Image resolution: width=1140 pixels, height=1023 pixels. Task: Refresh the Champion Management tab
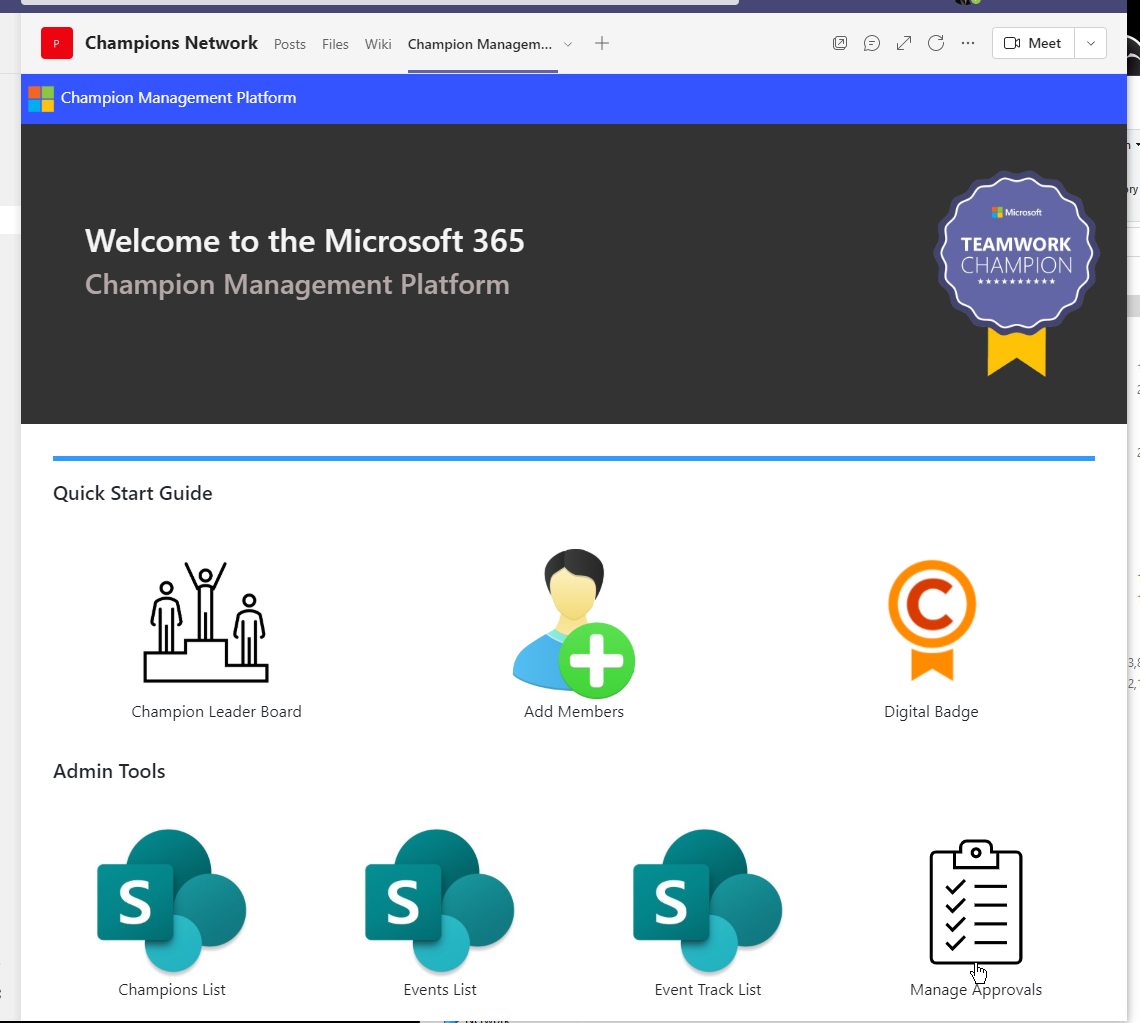[935, 43]
